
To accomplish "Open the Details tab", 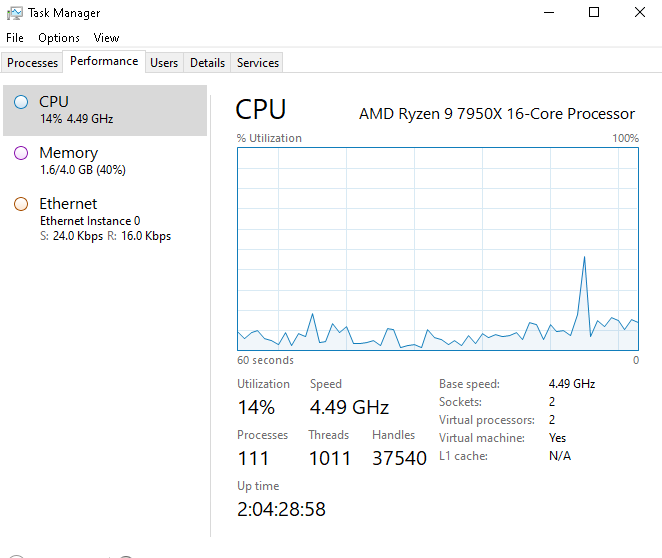I will tap(207, 63).
